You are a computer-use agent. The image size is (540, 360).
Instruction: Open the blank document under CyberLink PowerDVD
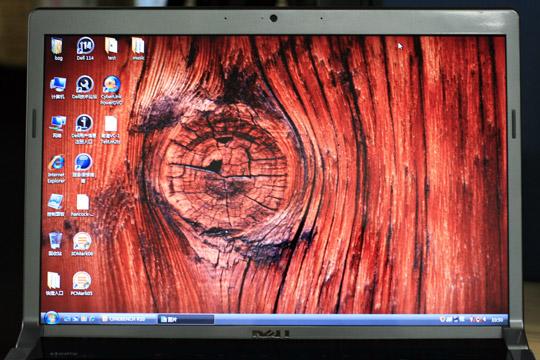[111, 130]
